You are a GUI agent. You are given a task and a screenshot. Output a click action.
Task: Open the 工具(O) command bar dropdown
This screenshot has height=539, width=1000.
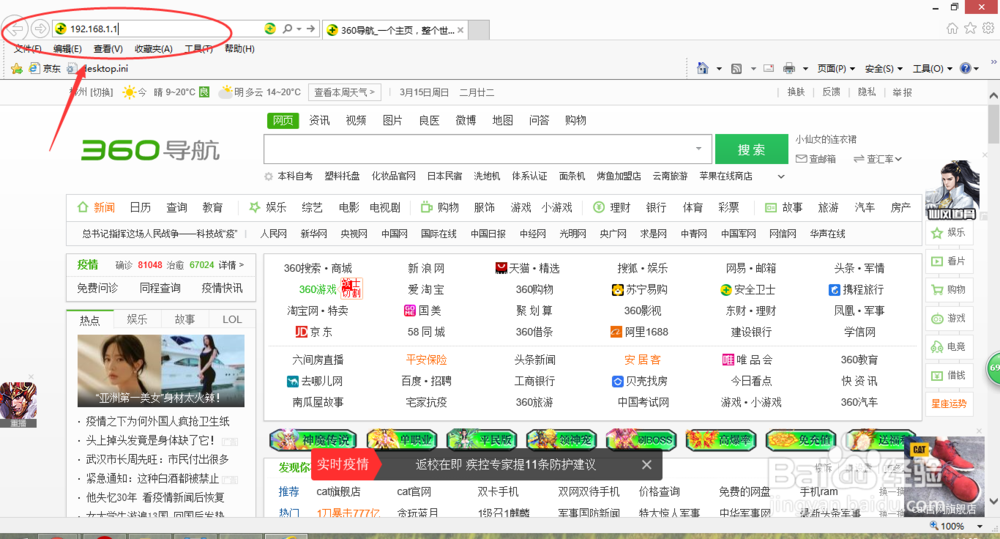click(932, 68)
